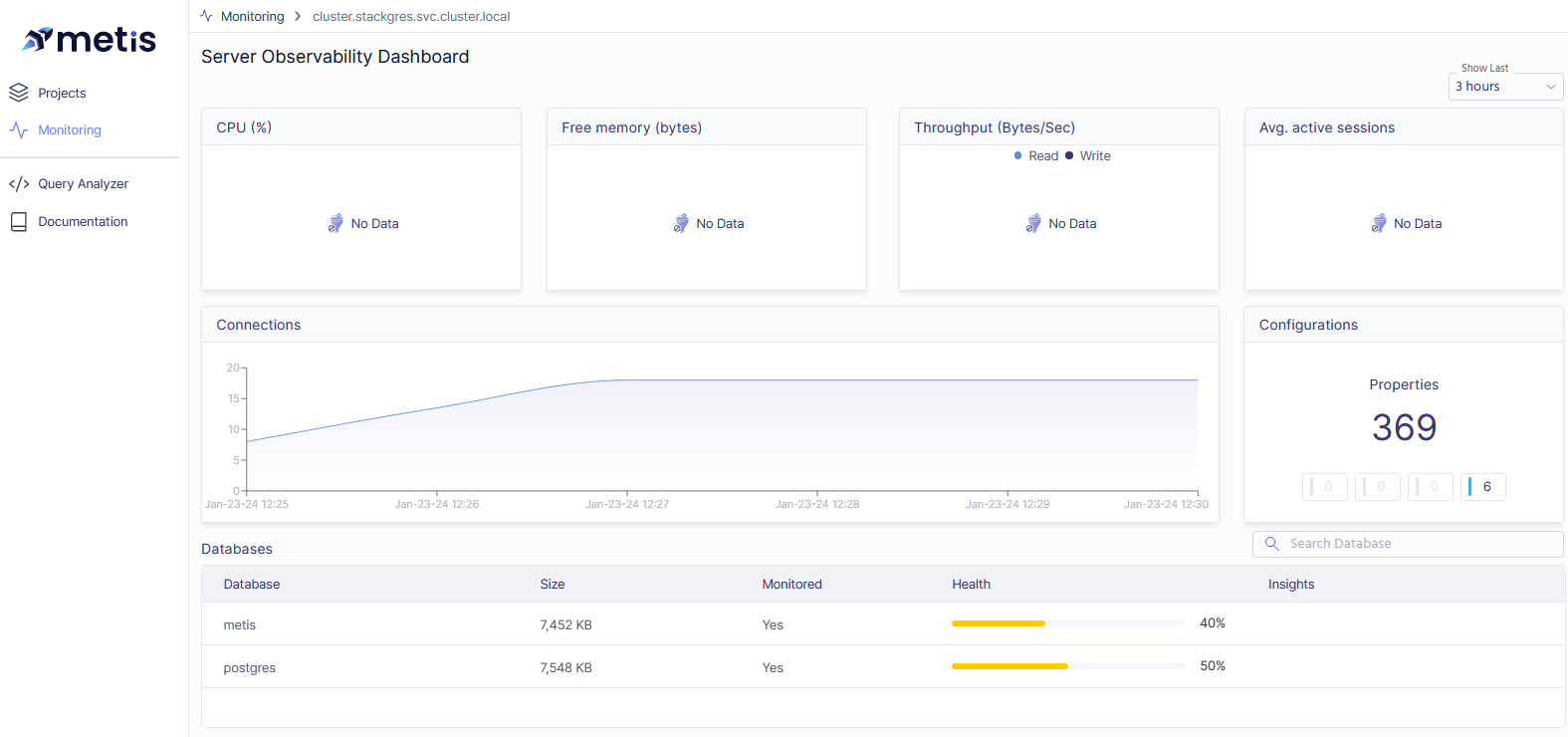Select the configuration badge showing 6
1568x737 pixels.
pos(1482,487)
